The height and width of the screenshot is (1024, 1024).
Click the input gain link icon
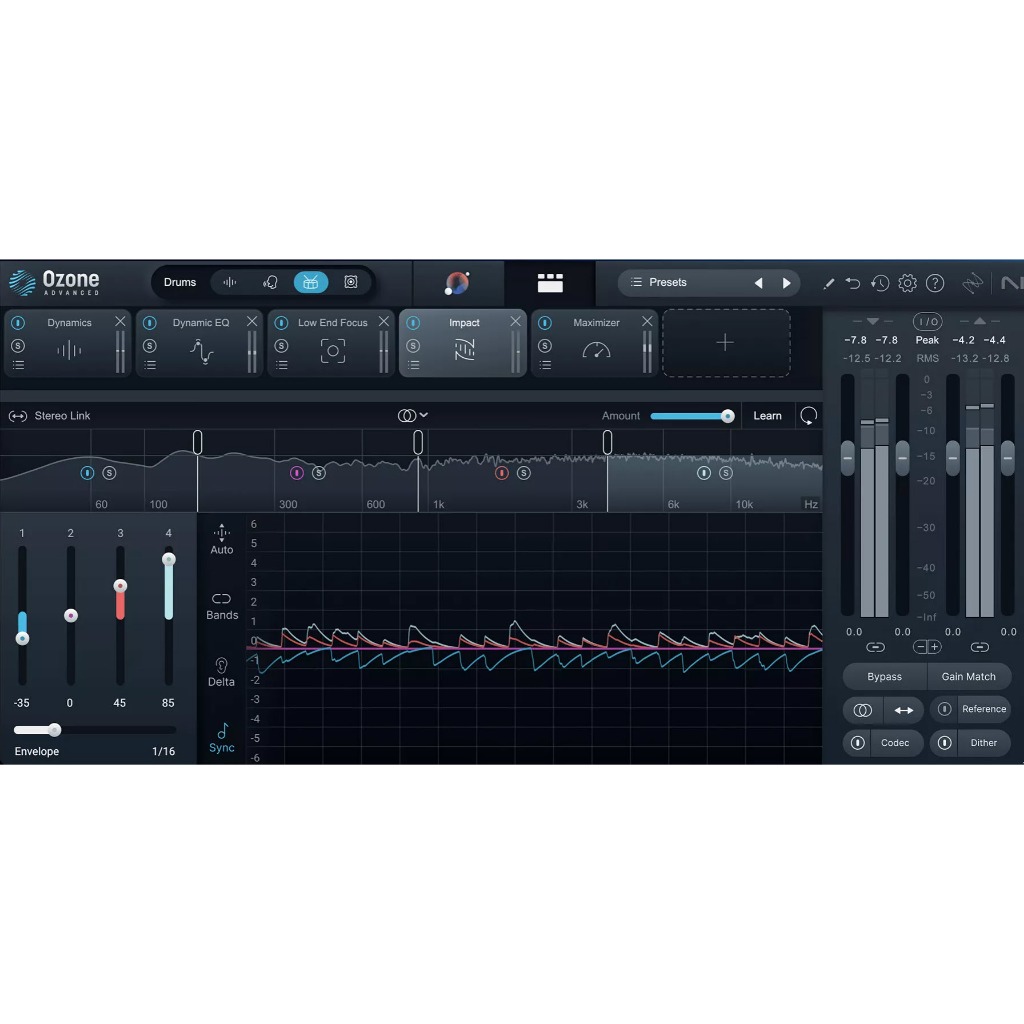pyautogui.click(x=875, y=647)
